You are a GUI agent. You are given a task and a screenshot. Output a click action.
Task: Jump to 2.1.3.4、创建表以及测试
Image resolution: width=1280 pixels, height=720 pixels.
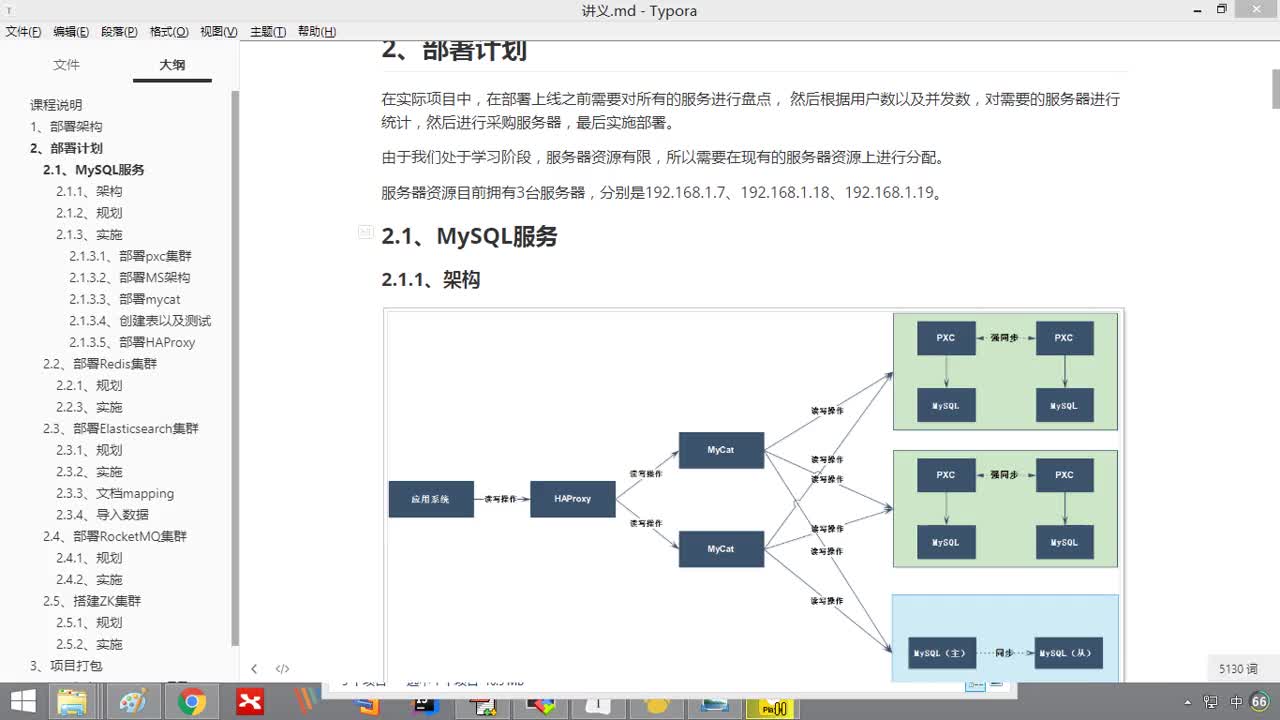pyautogui.click(x=140, y=321)
